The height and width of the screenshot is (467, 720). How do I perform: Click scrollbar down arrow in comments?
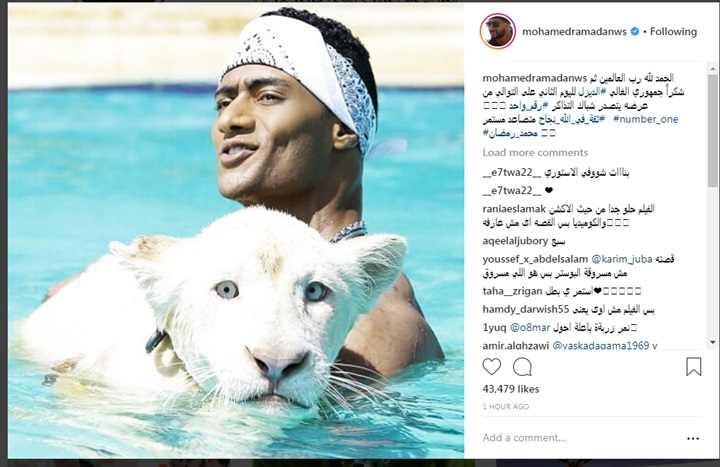[713, 342]
